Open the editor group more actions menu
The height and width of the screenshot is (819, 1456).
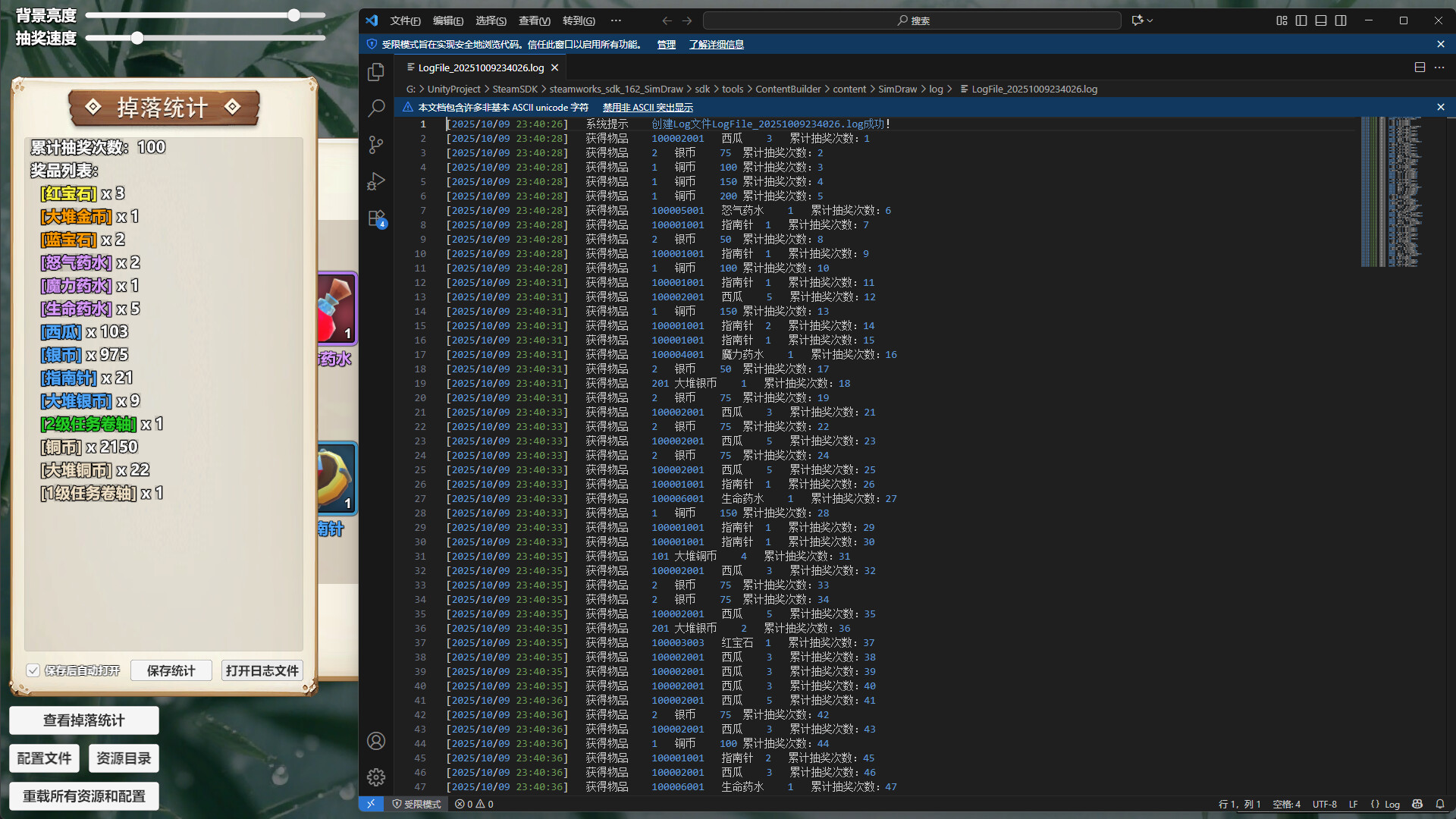pyautogui.click(x=1440, y=67)
